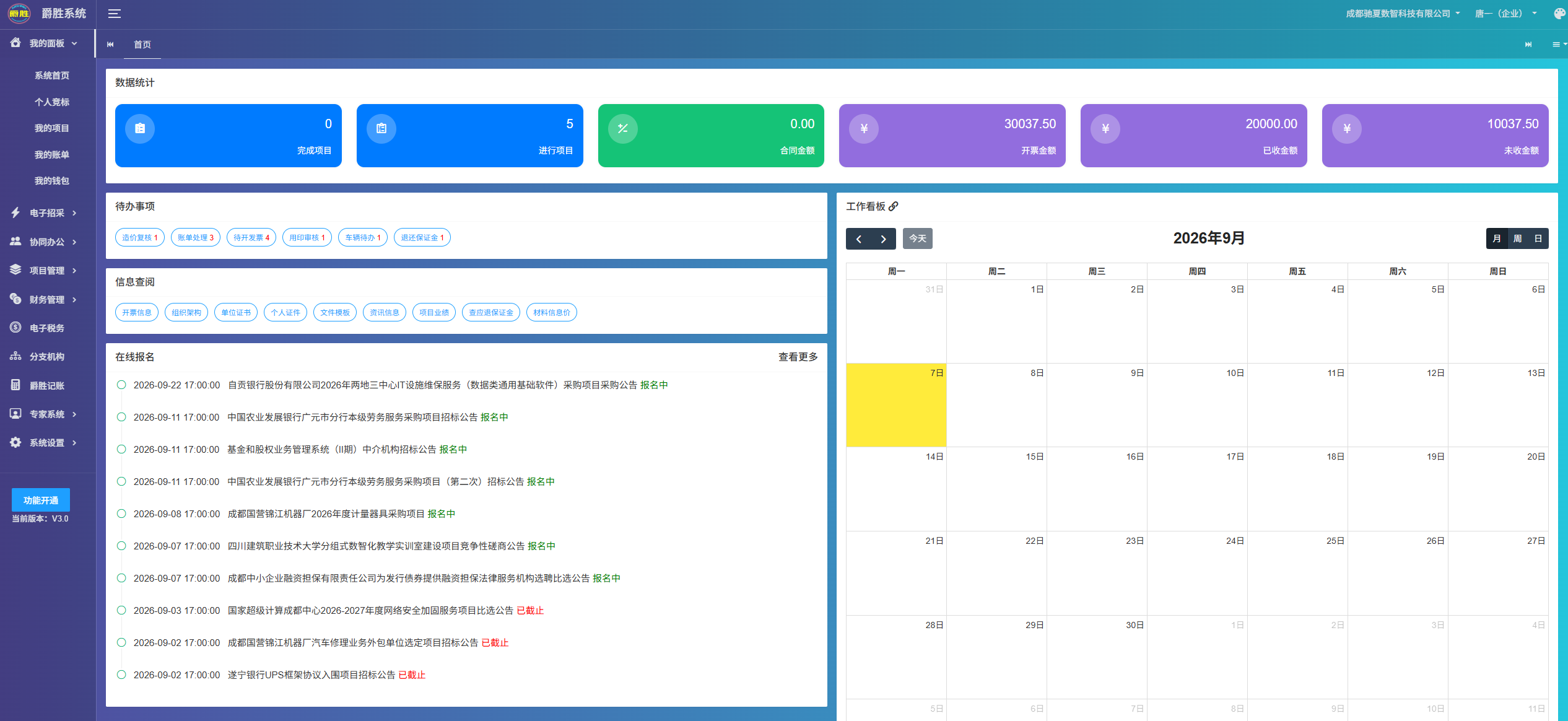
Task: Open theme palette icon in header
Action: click(1559, 14)
